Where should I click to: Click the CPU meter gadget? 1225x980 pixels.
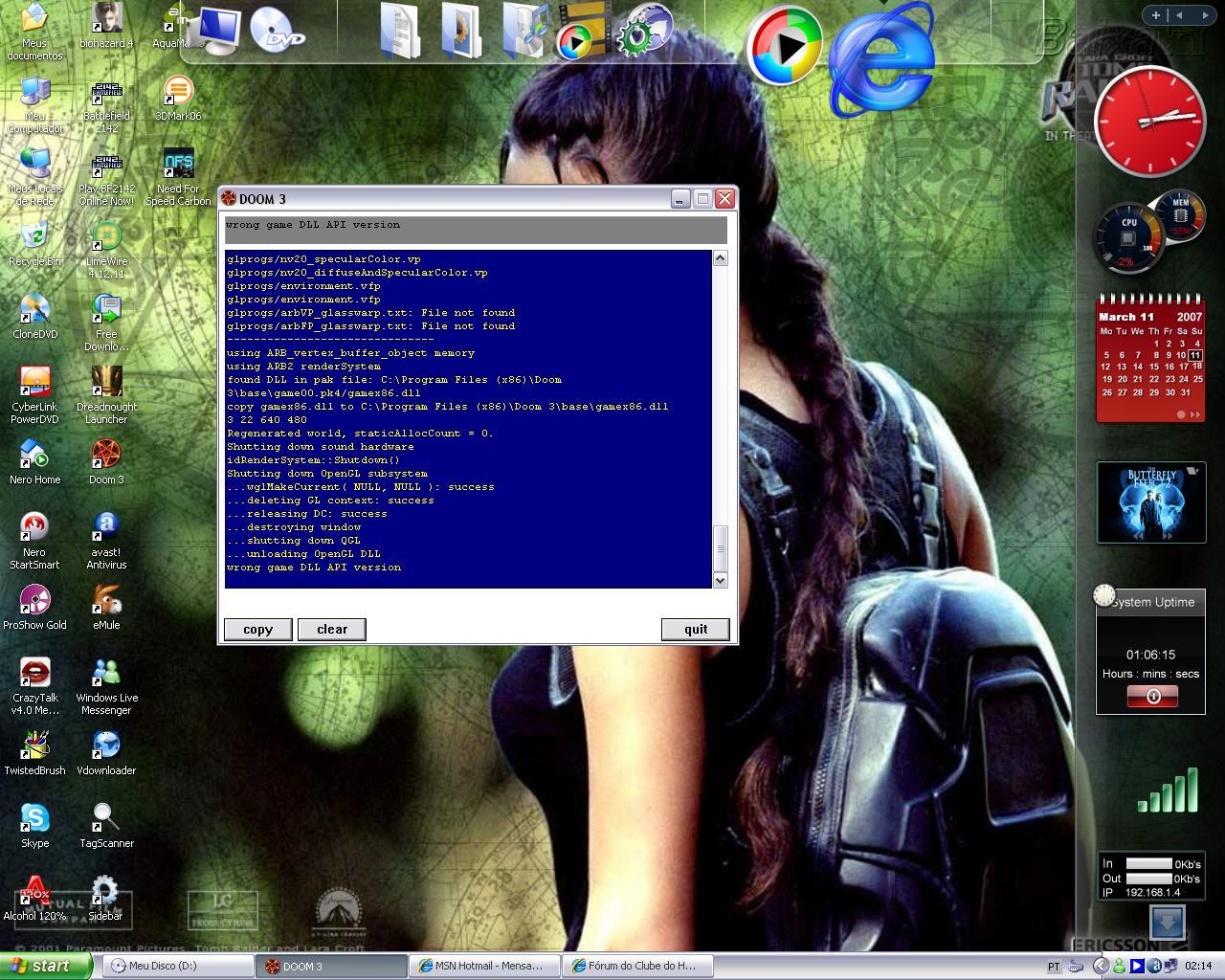[x=1127, y=236]
